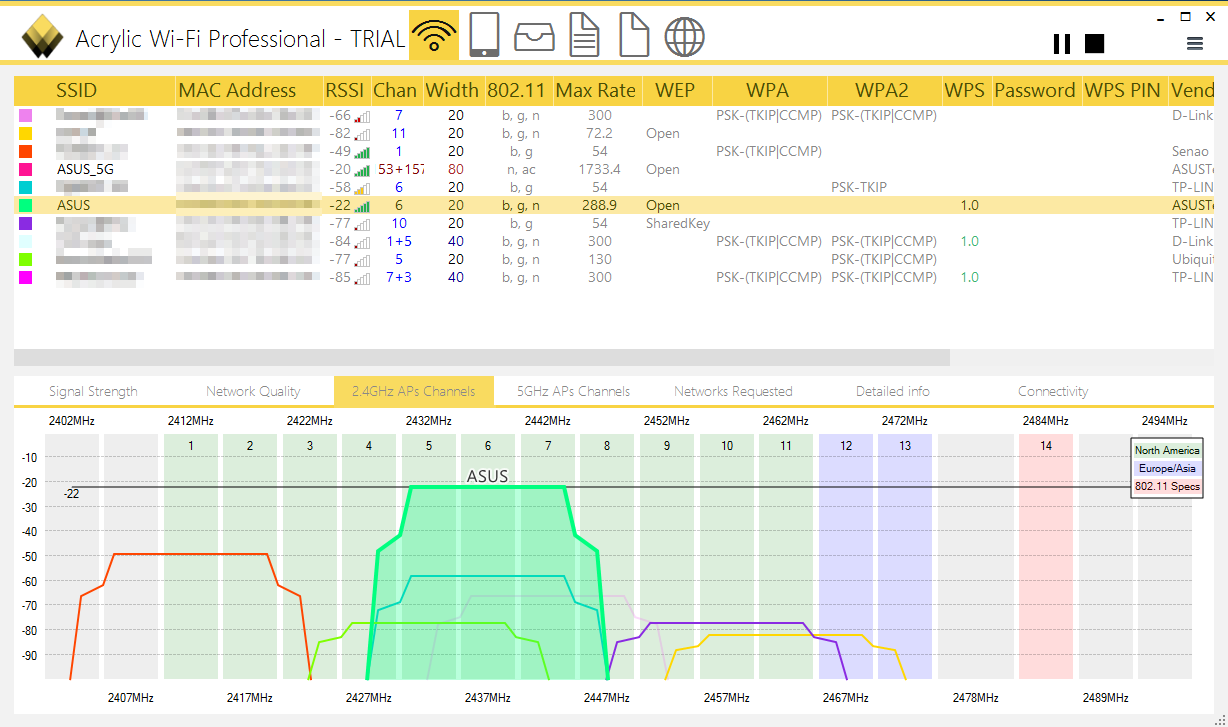Click the WPS PIN column header
The image size is (1228, 727).
coord(1123,90)
